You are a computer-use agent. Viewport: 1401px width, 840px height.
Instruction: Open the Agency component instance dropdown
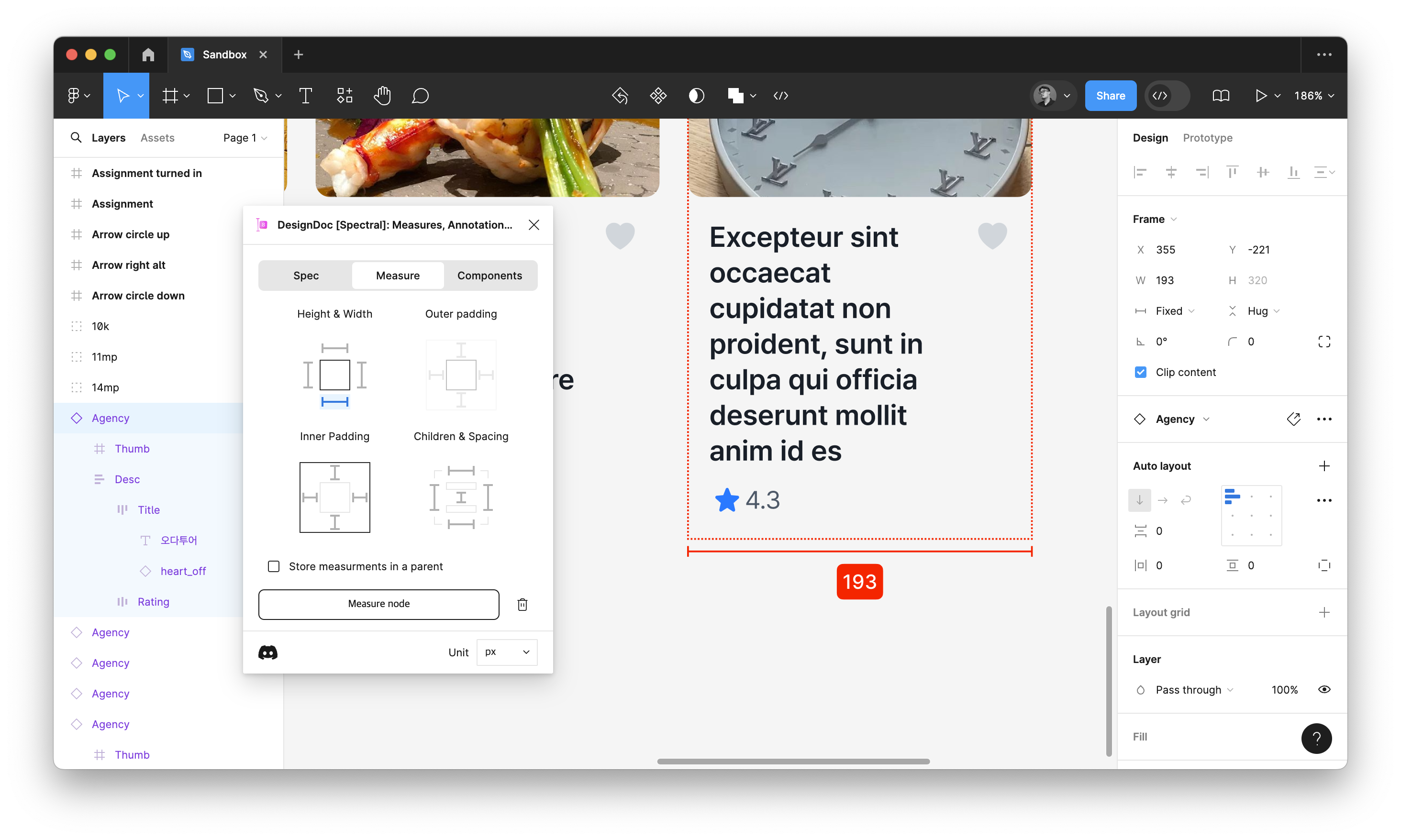click(1182, 420)
